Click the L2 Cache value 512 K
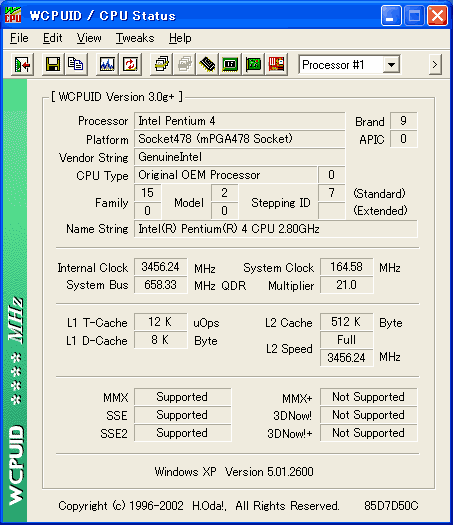The width and height of the screenshot is (453, 525). pyautogui.click(x=347, y=322)
